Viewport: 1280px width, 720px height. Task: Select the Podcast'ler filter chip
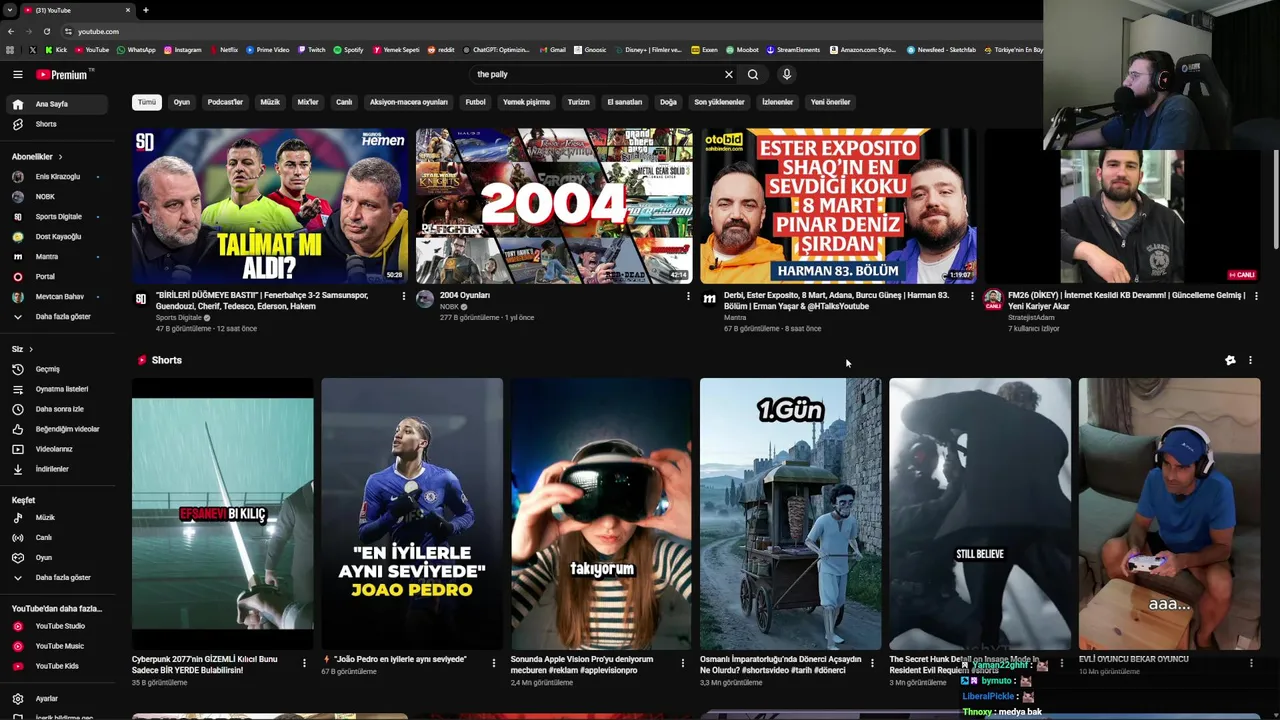[x=225, y=102]
